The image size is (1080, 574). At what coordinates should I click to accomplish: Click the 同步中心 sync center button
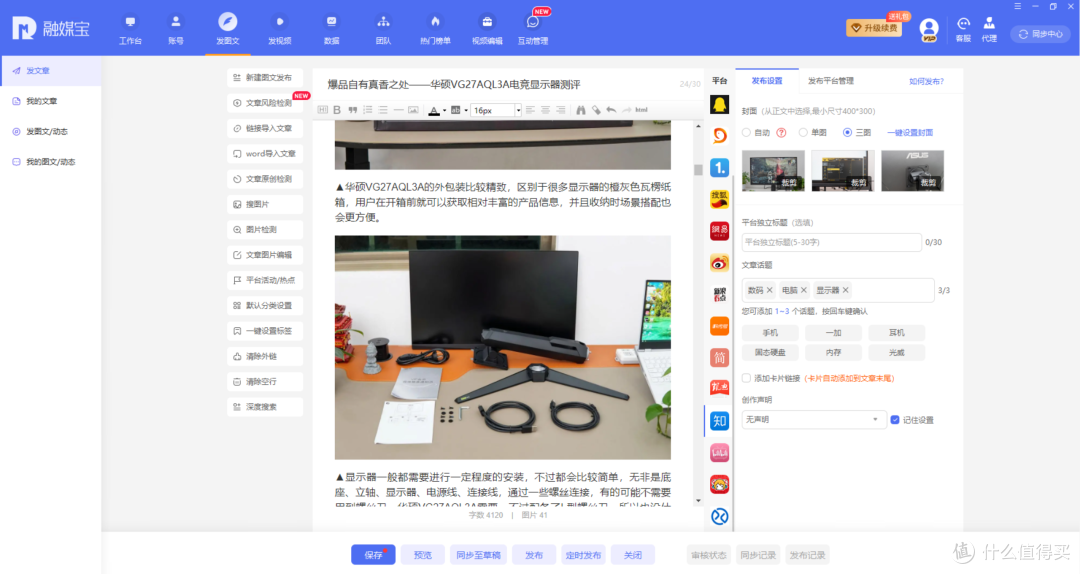[1041, 34]
